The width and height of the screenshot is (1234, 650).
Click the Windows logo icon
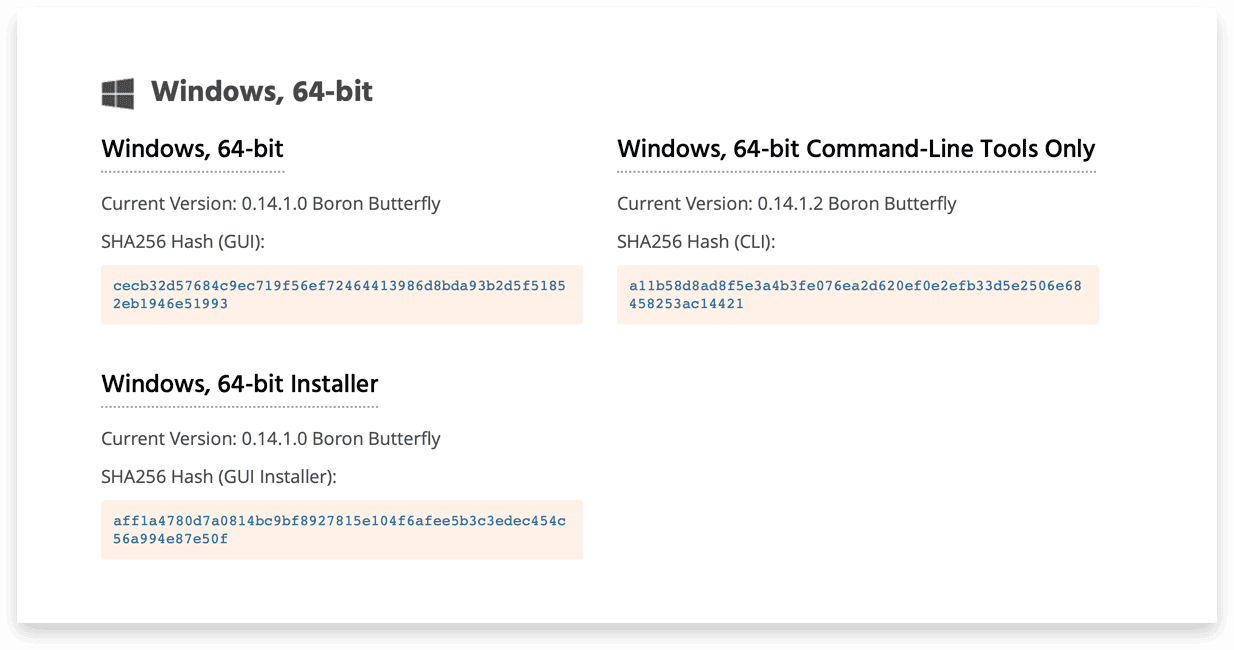(x=118, y=94)
